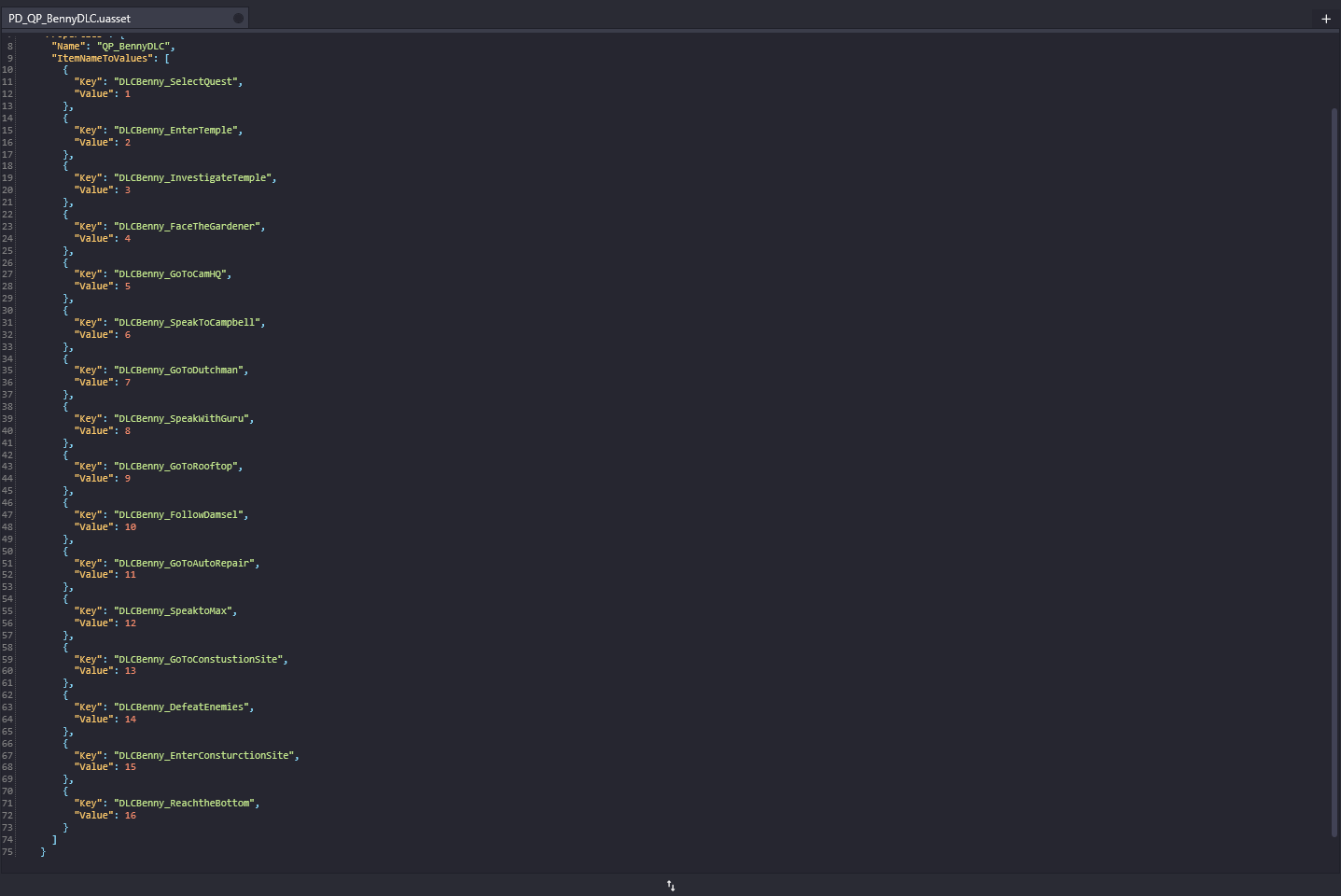Click value 2 under DLCBenny_EnterTemple
The width and height of the screenshot is (1341, 896).
point(128,143)
